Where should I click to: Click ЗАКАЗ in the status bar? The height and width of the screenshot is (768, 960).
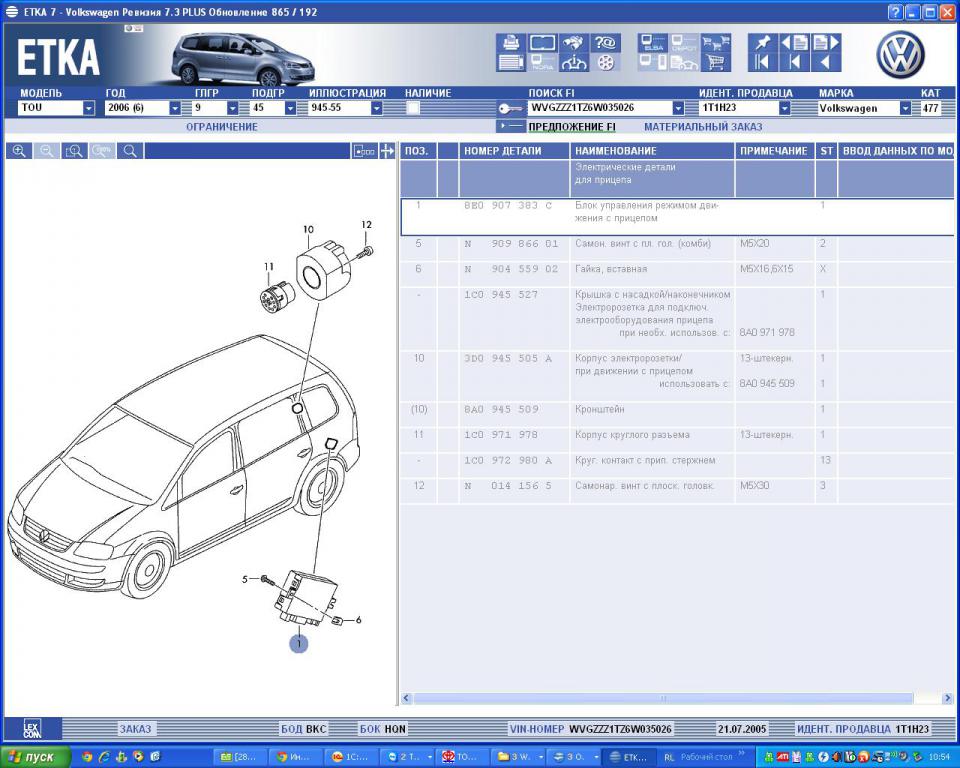tap(135, 729)
